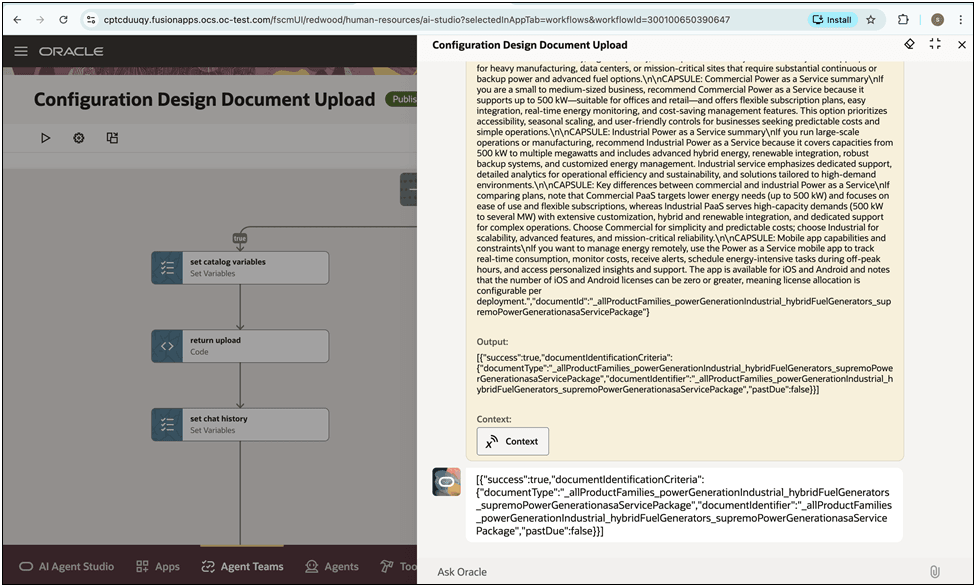Select the 'set catalog variables' node

pos(240,268)
